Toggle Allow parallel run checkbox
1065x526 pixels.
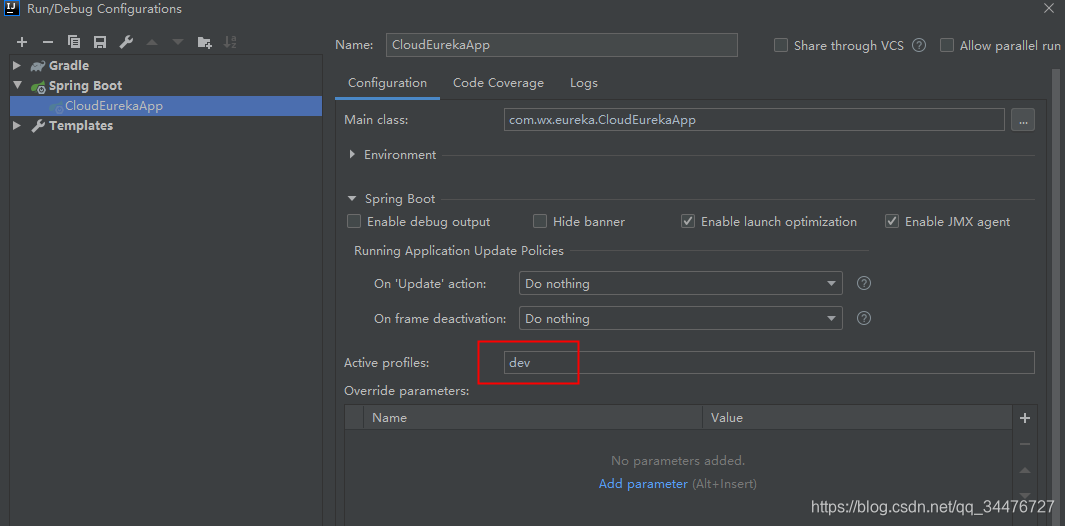[947, 46]
